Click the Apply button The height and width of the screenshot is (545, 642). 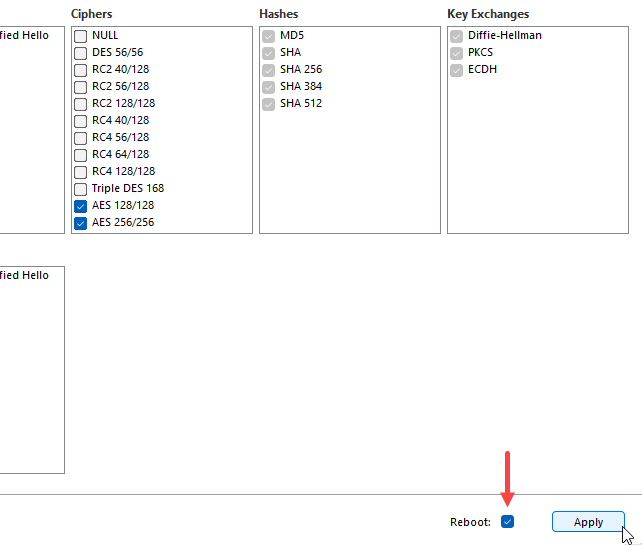click(588, 522)
